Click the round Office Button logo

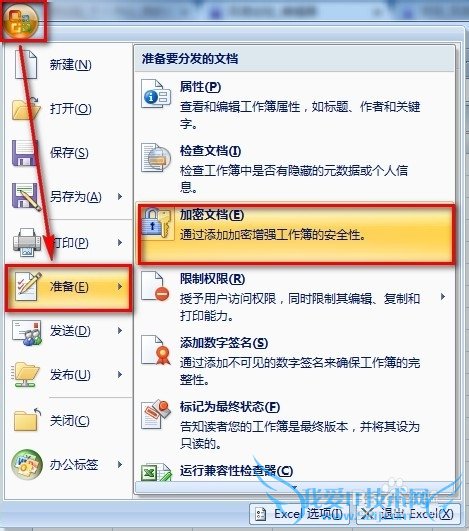click(x=23, y=21)
